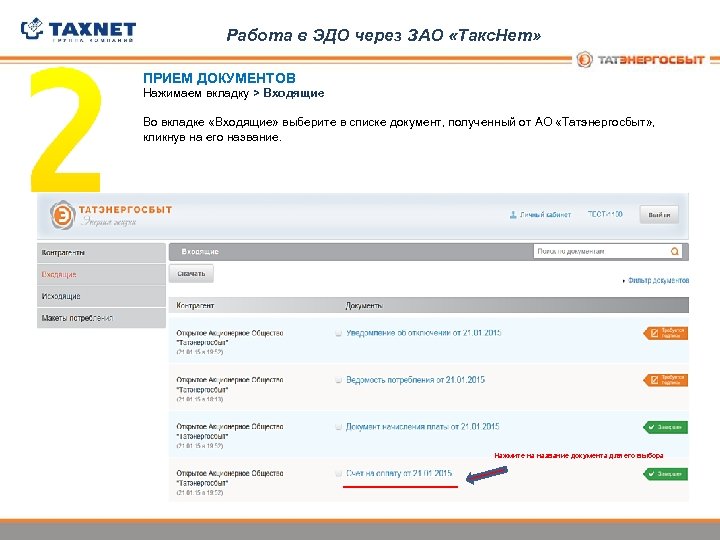Click the Документы column header
This screenshot has height=540, width=720.
364,305
